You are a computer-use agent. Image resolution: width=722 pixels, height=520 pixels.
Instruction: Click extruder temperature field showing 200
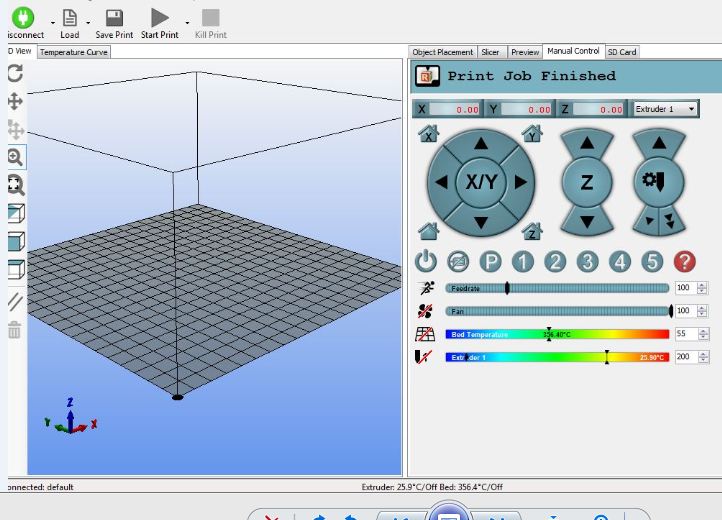686,356
